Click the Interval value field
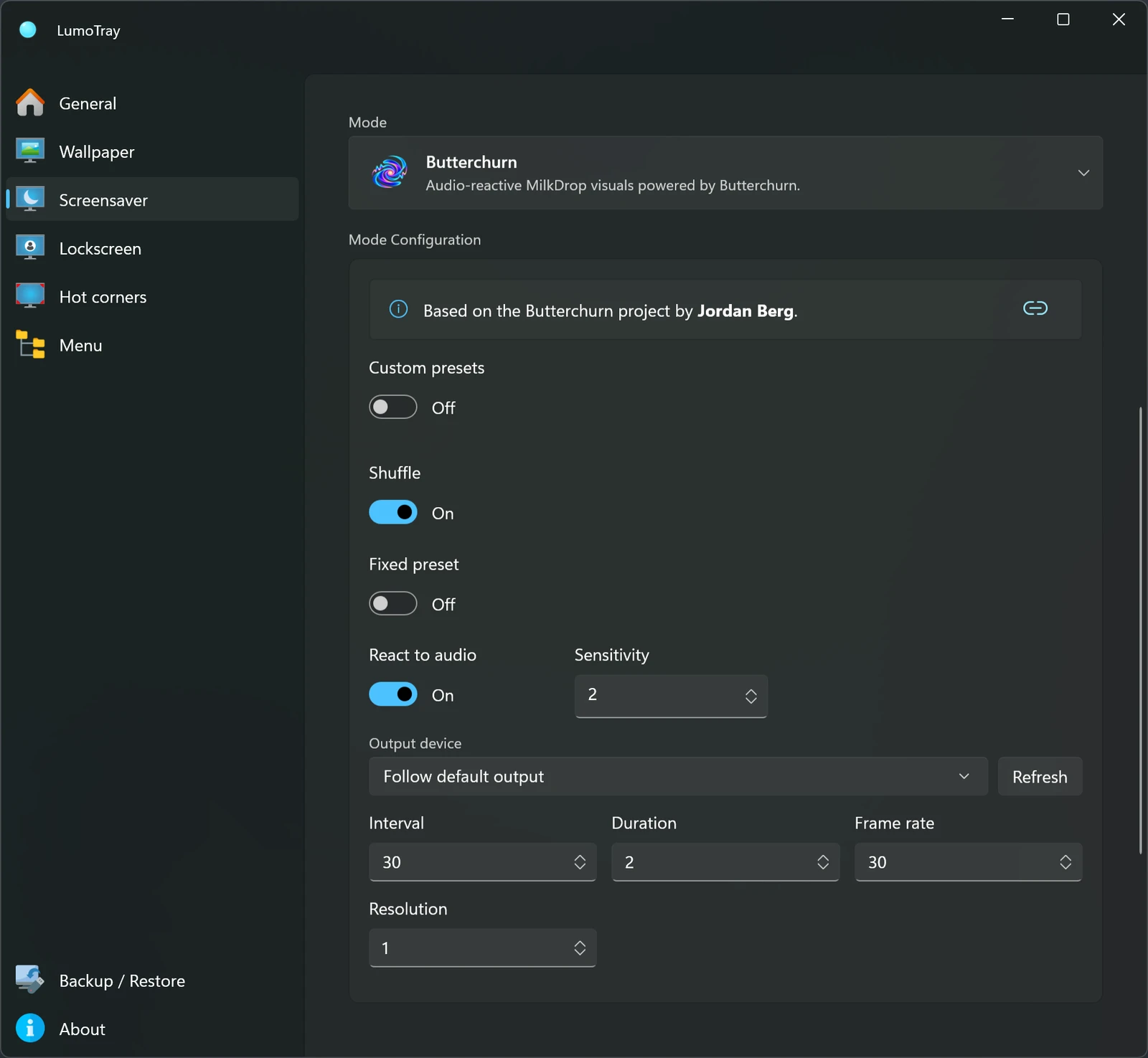 (x=482, y=862)
